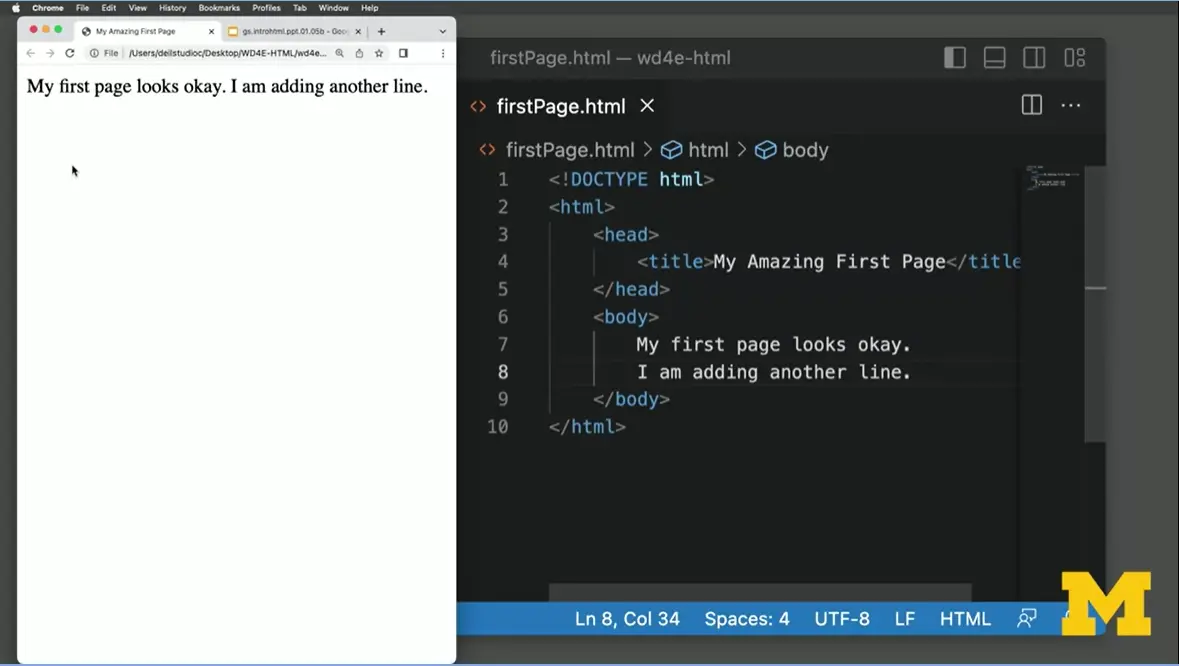Reload the page in Chrome

tap(69, 53)
